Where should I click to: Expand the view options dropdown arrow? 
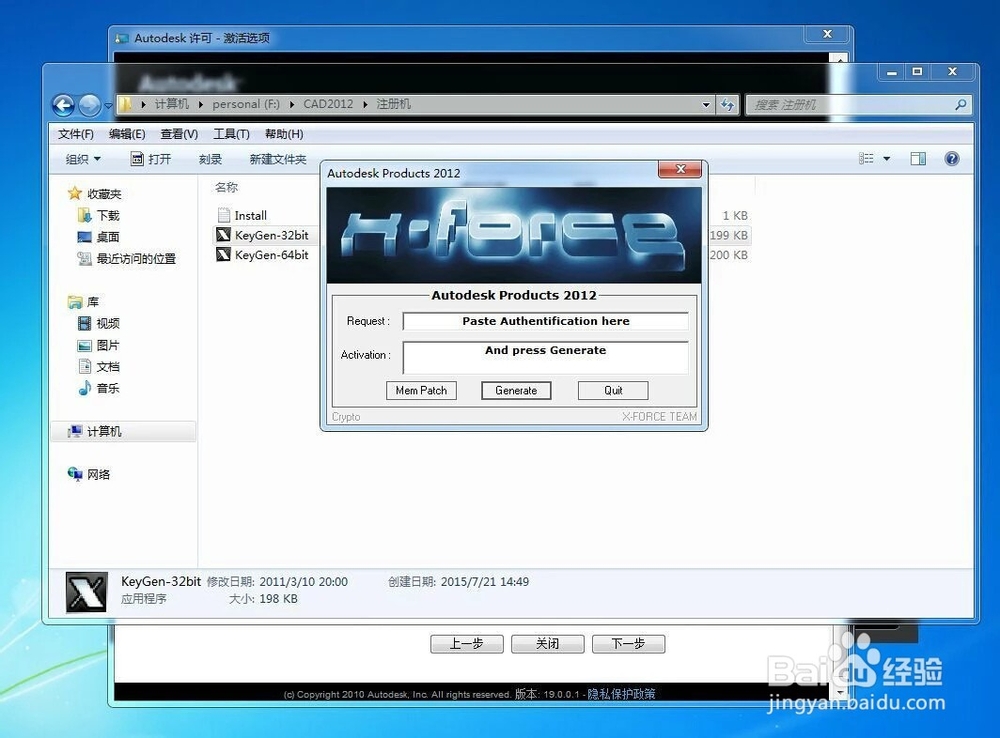tap(886, 158)
